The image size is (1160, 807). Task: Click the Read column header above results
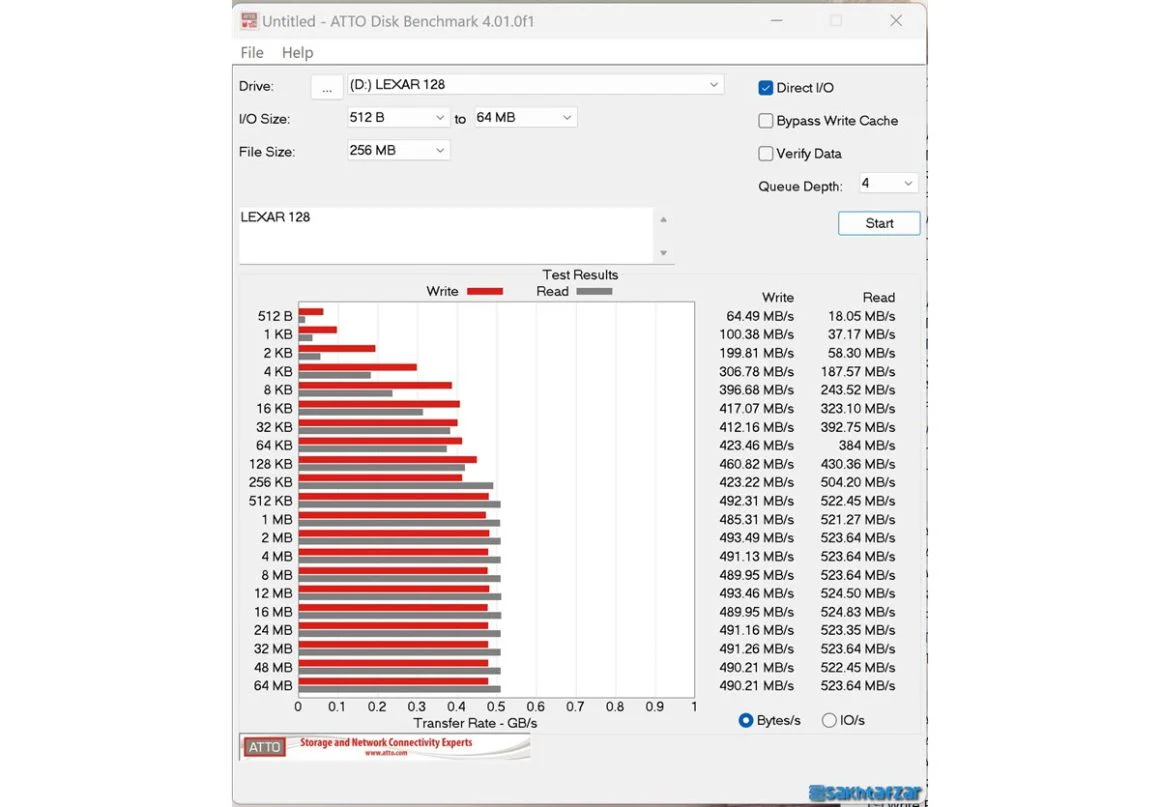tap(879, 297)
